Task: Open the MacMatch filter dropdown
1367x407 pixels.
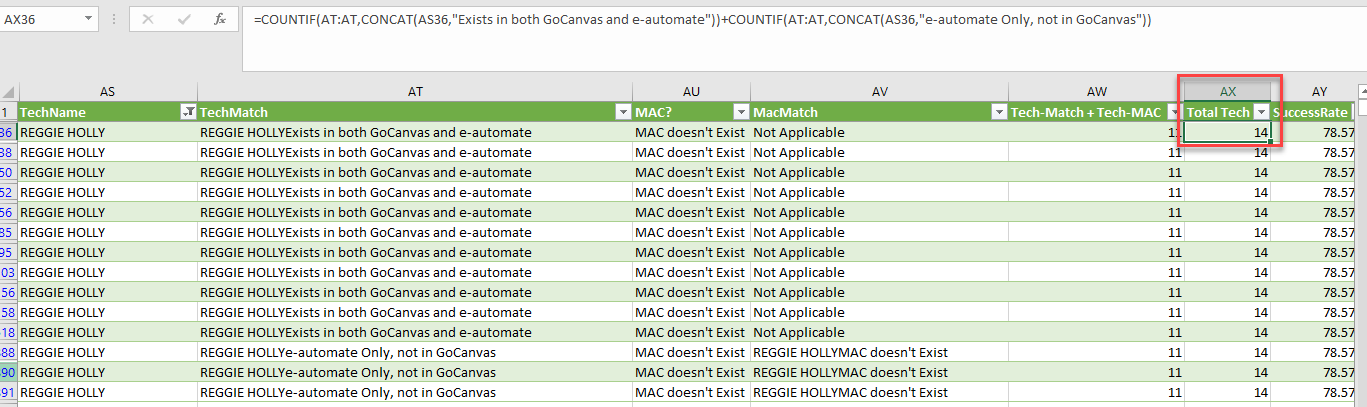Action: tap(999, 112)
